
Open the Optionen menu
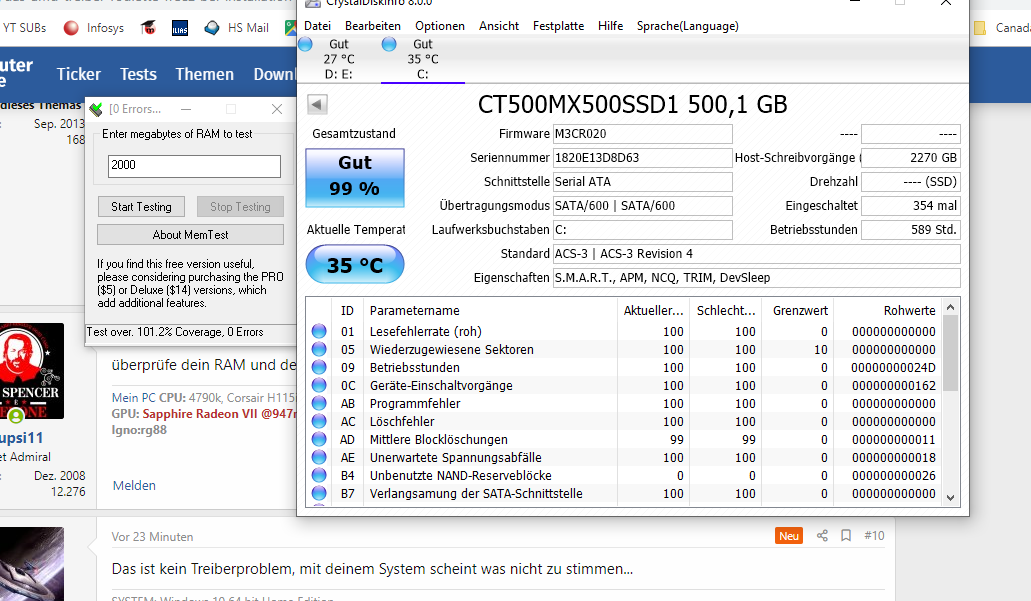point(440,26)
